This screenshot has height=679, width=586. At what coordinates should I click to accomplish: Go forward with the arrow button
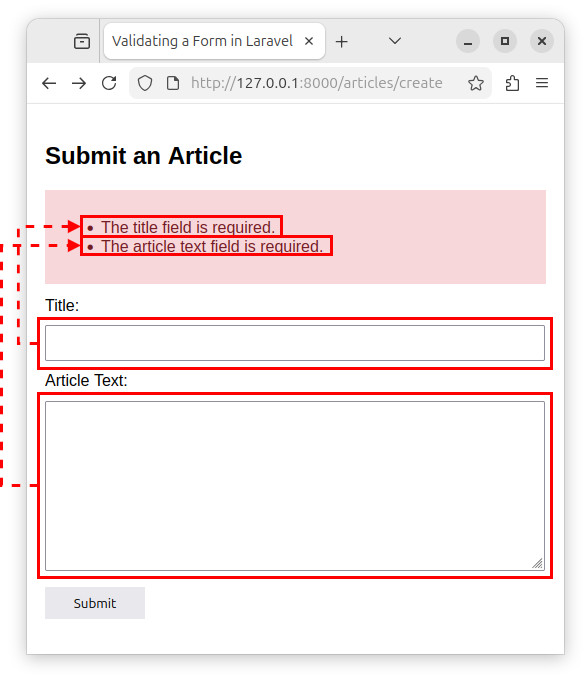[79, 83]
